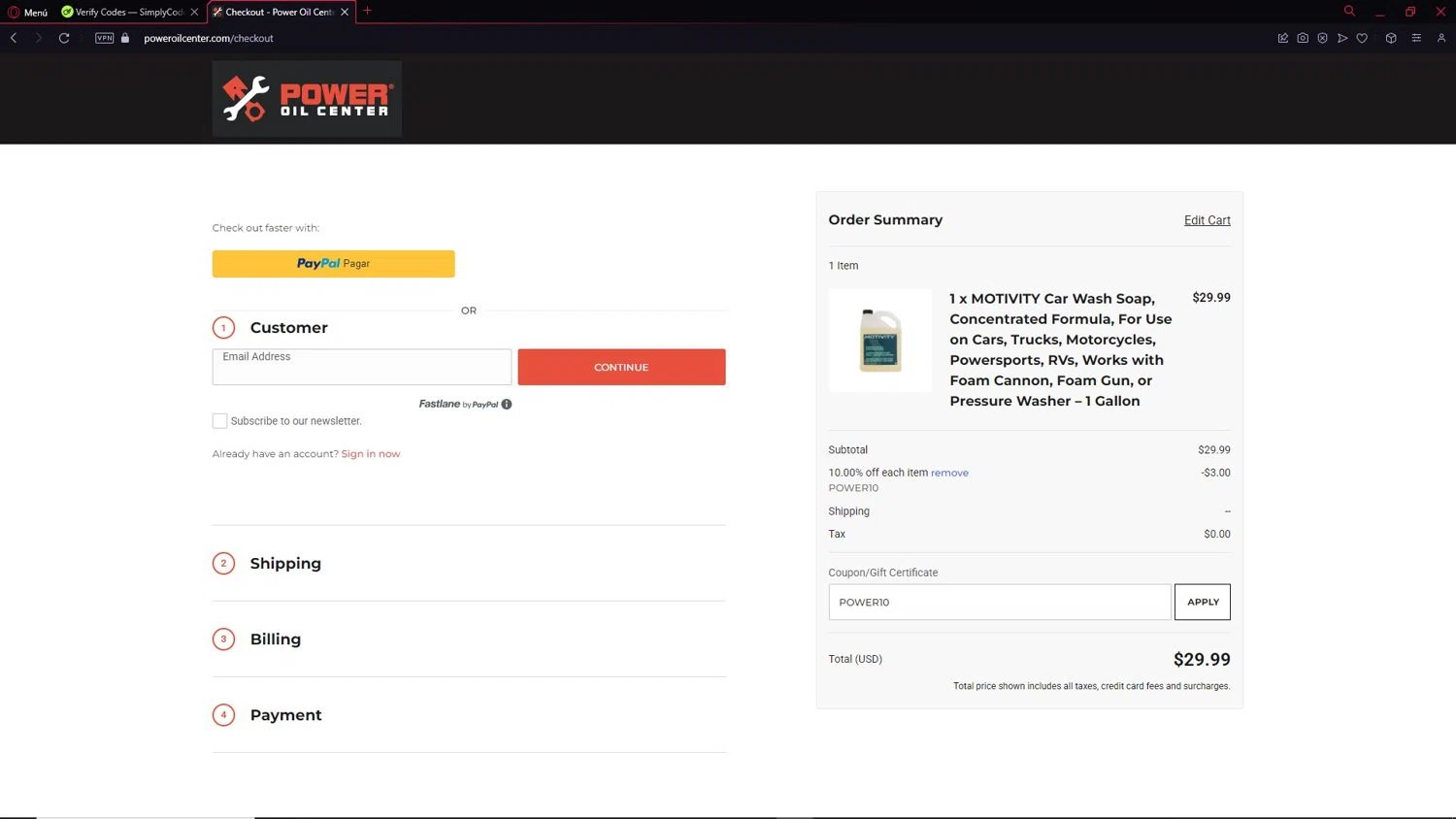
Task: Open a new browser tab
Action: click(367, 11)
